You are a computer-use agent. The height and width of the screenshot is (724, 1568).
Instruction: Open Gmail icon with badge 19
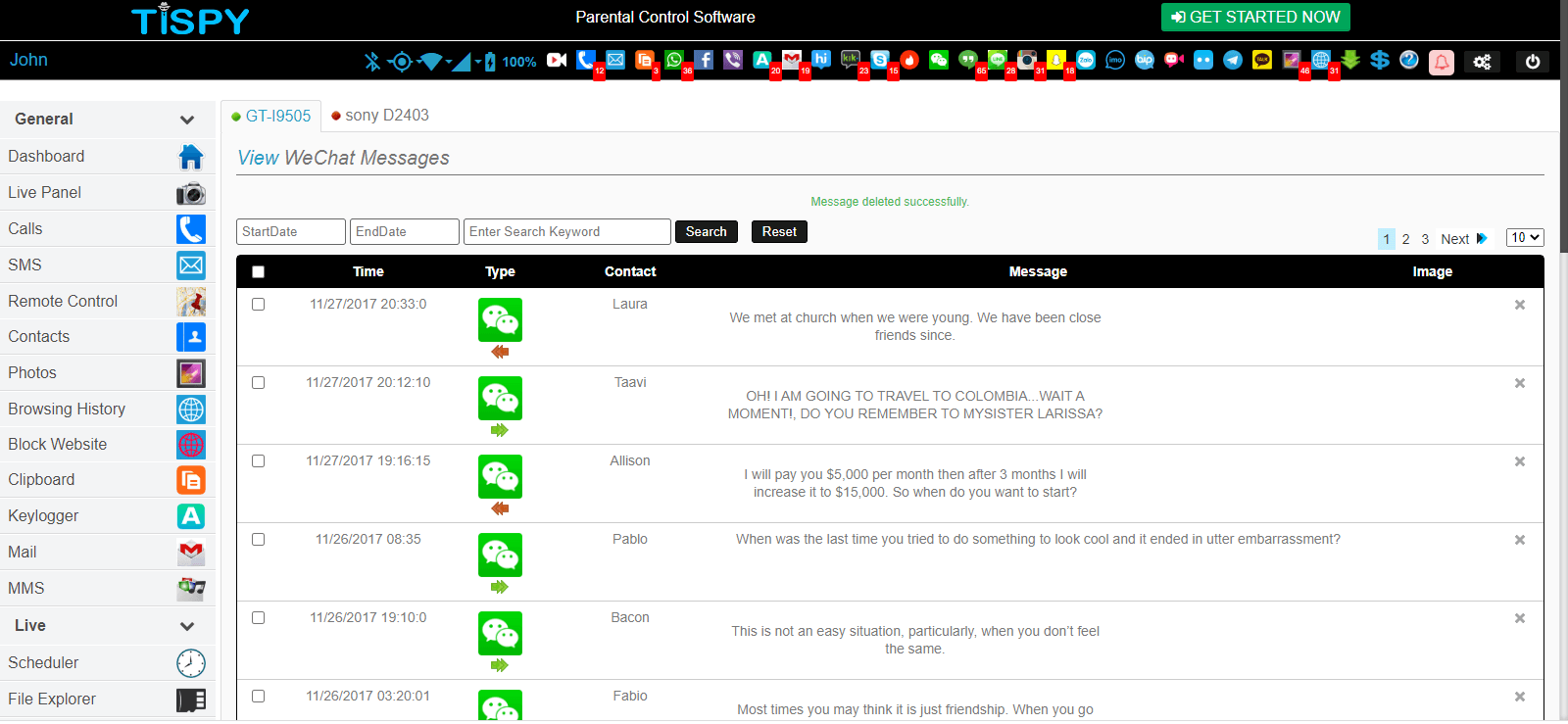click(x=792, y=60)
